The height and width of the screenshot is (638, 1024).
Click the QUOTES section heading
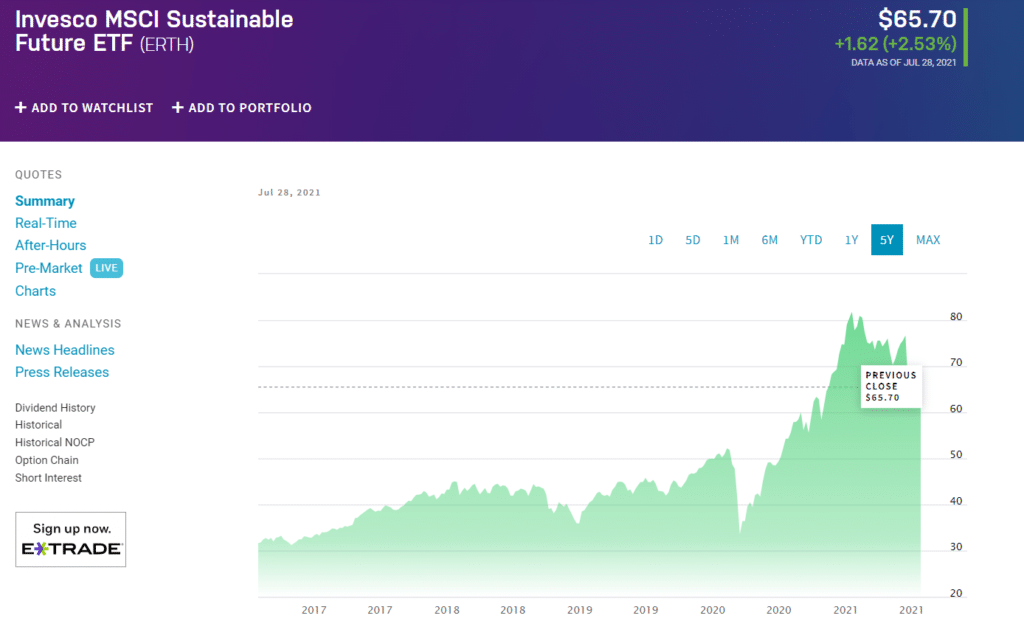coord(39,175)
